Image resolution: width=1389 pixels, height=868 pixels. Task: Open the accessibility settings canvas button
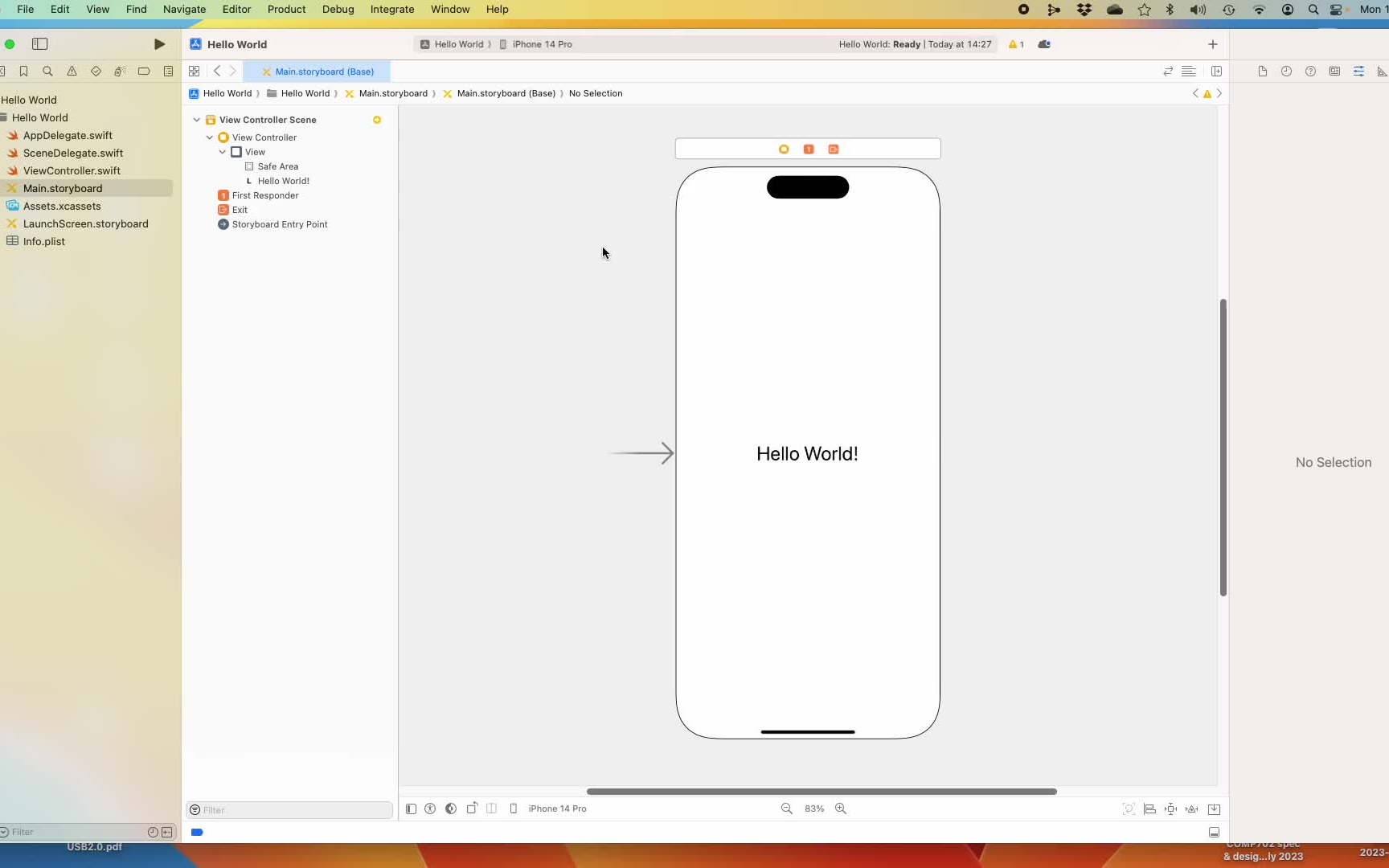[x=430, y=809]
